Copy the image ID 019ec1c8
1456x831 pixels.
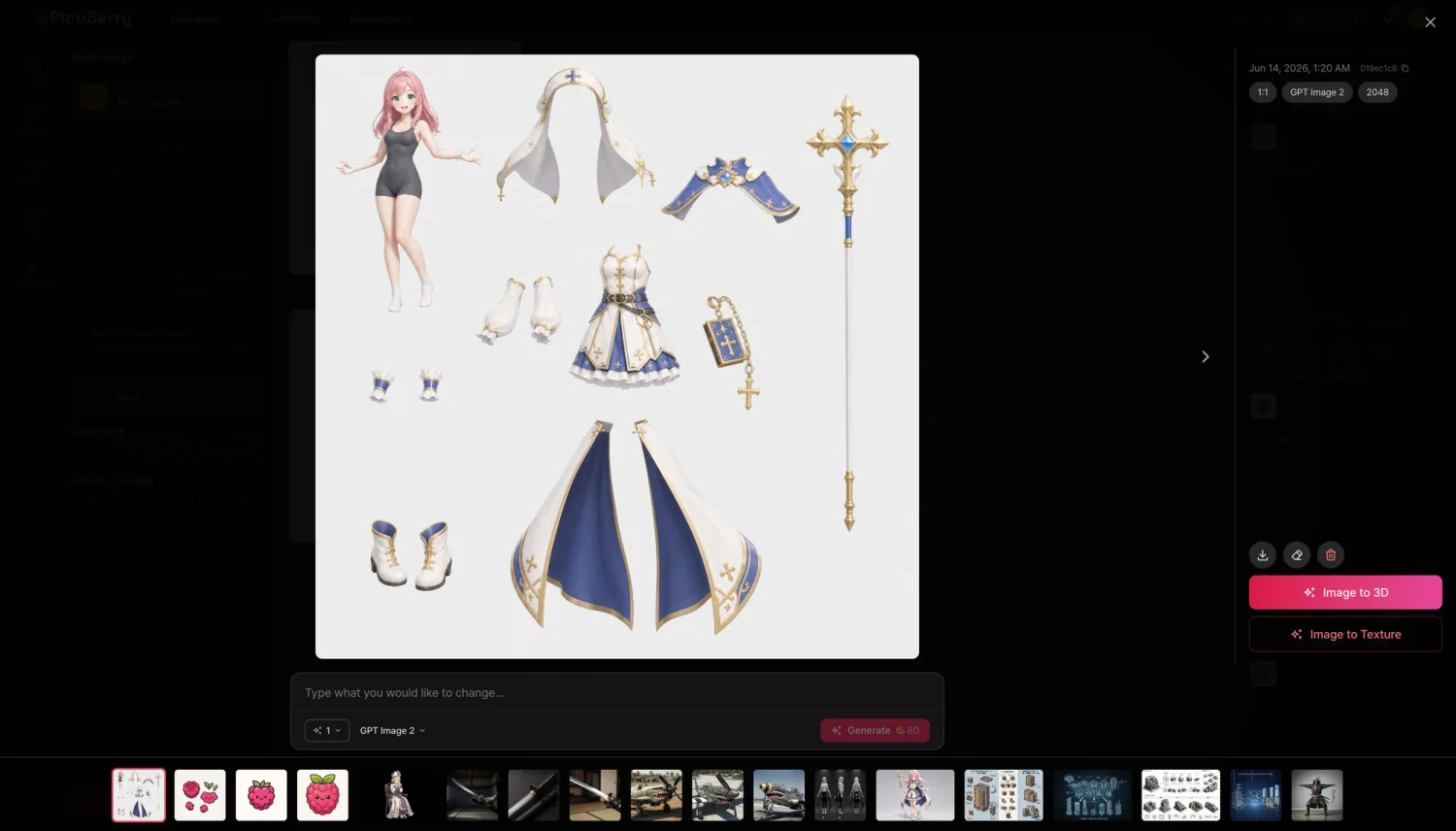[x=1405, y=68]
